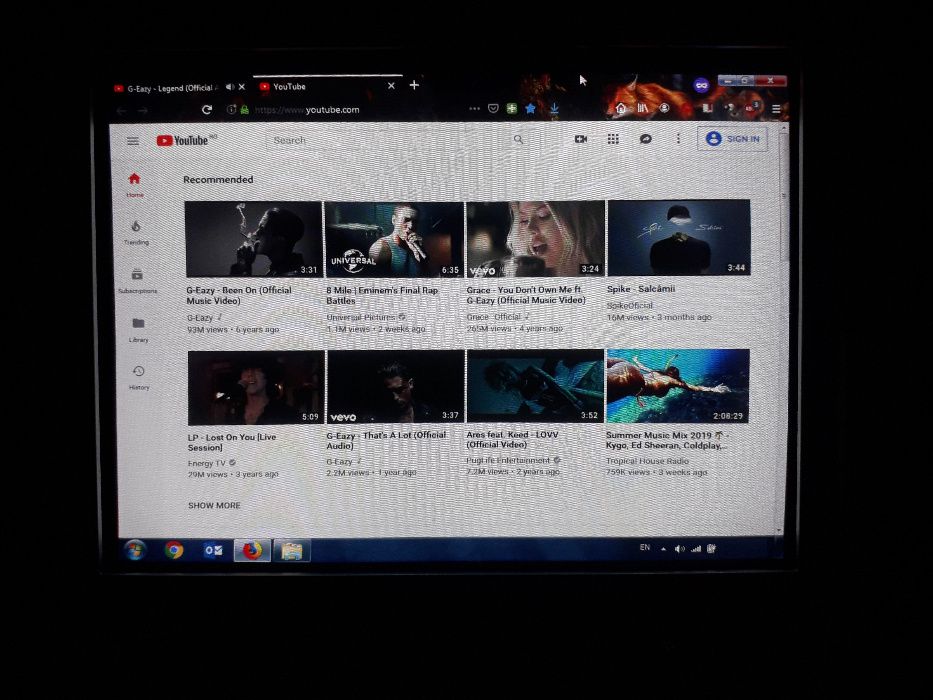The image size is (933, 700).
Task: Open the messages speech bubble icon
Action: tap(646, 139)
